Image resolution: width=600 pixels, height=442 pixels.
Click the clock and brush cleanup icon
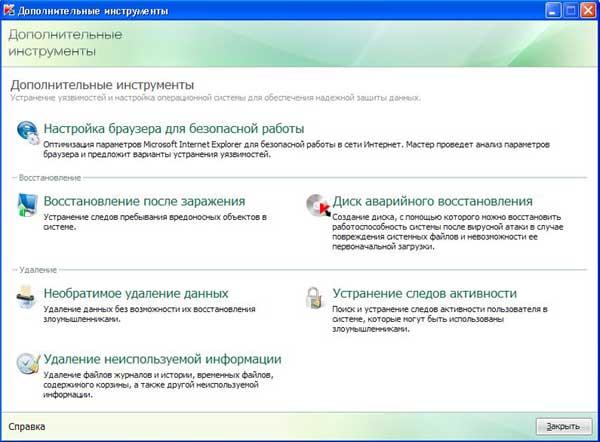pyautogui.click(x=28, y=364)
